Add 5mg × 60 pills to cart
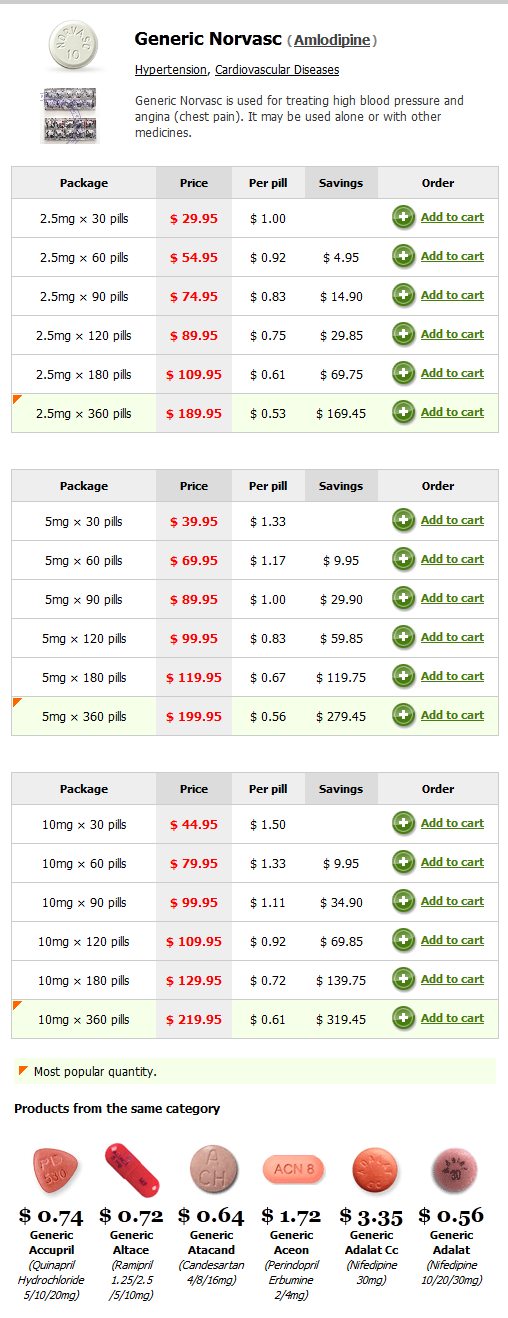The height and width of the screenshot is (1318, 508). coord(452,559)
